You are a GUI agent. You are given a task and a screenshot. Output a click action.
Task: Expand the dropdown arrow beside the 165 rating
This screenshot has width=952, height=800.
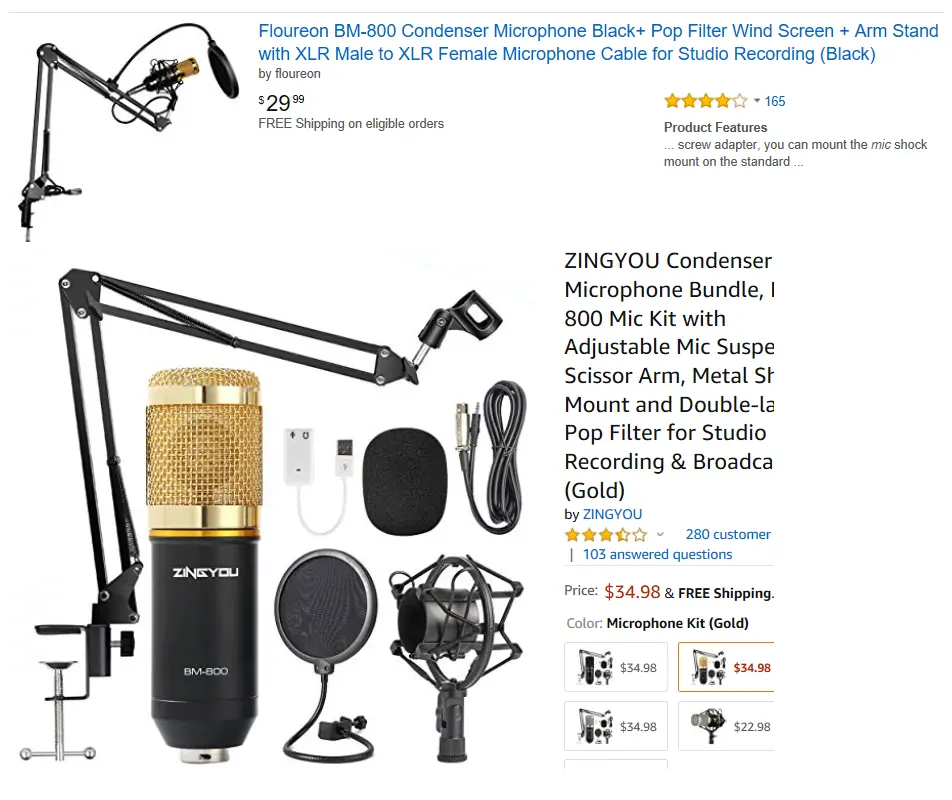tap(756, 101)
